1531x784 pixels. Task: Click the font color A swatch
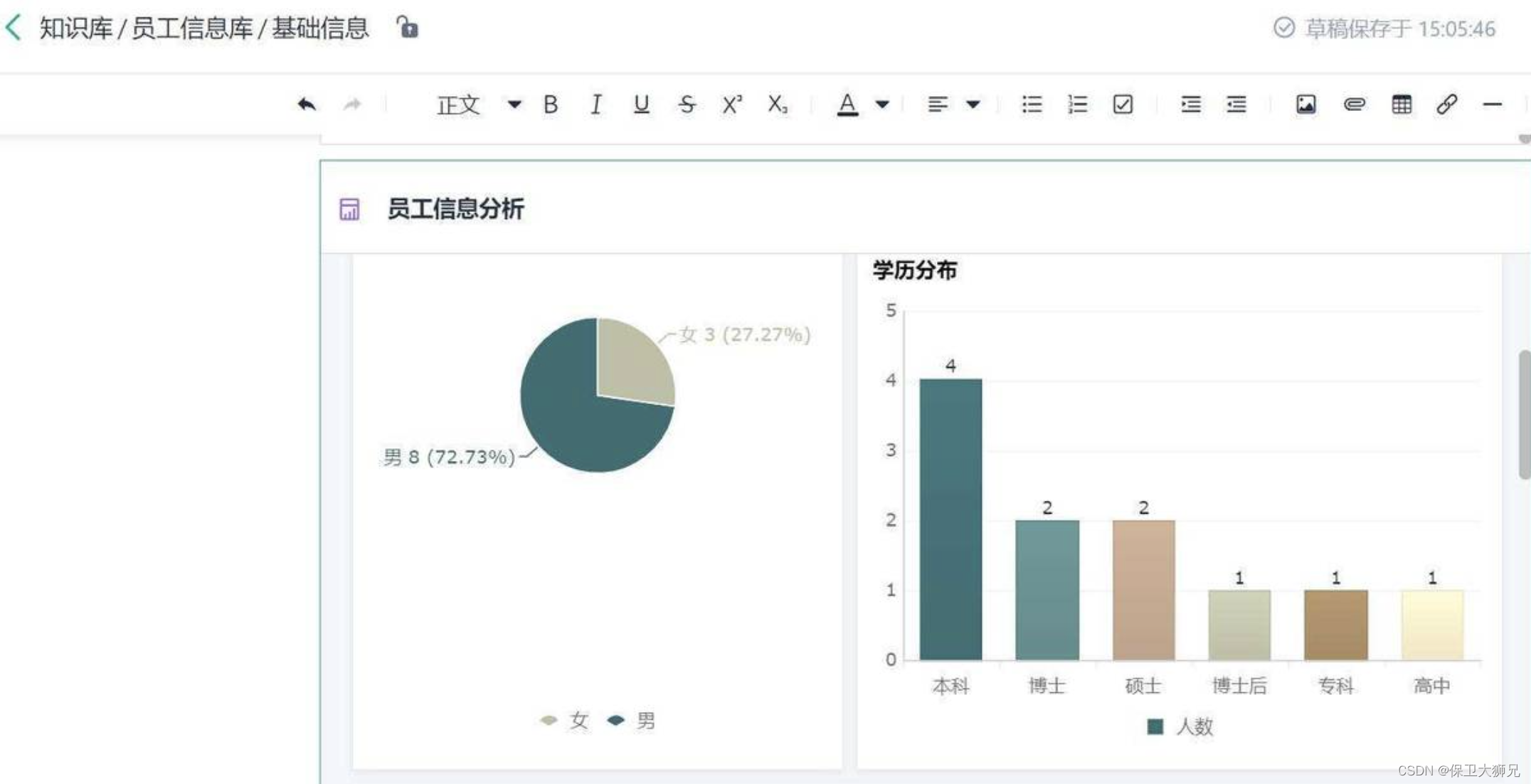click(x=847, y=105)
